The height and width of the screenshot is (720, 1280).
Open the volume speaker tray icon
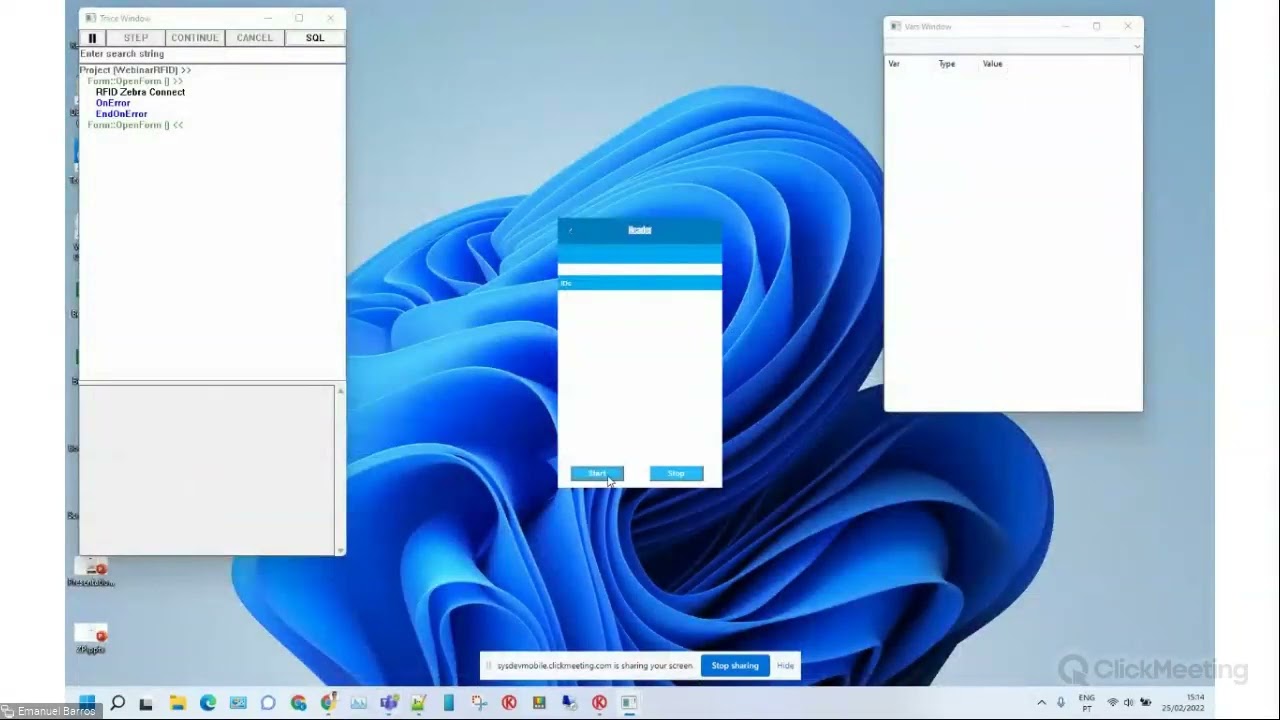click(1129, 702)
